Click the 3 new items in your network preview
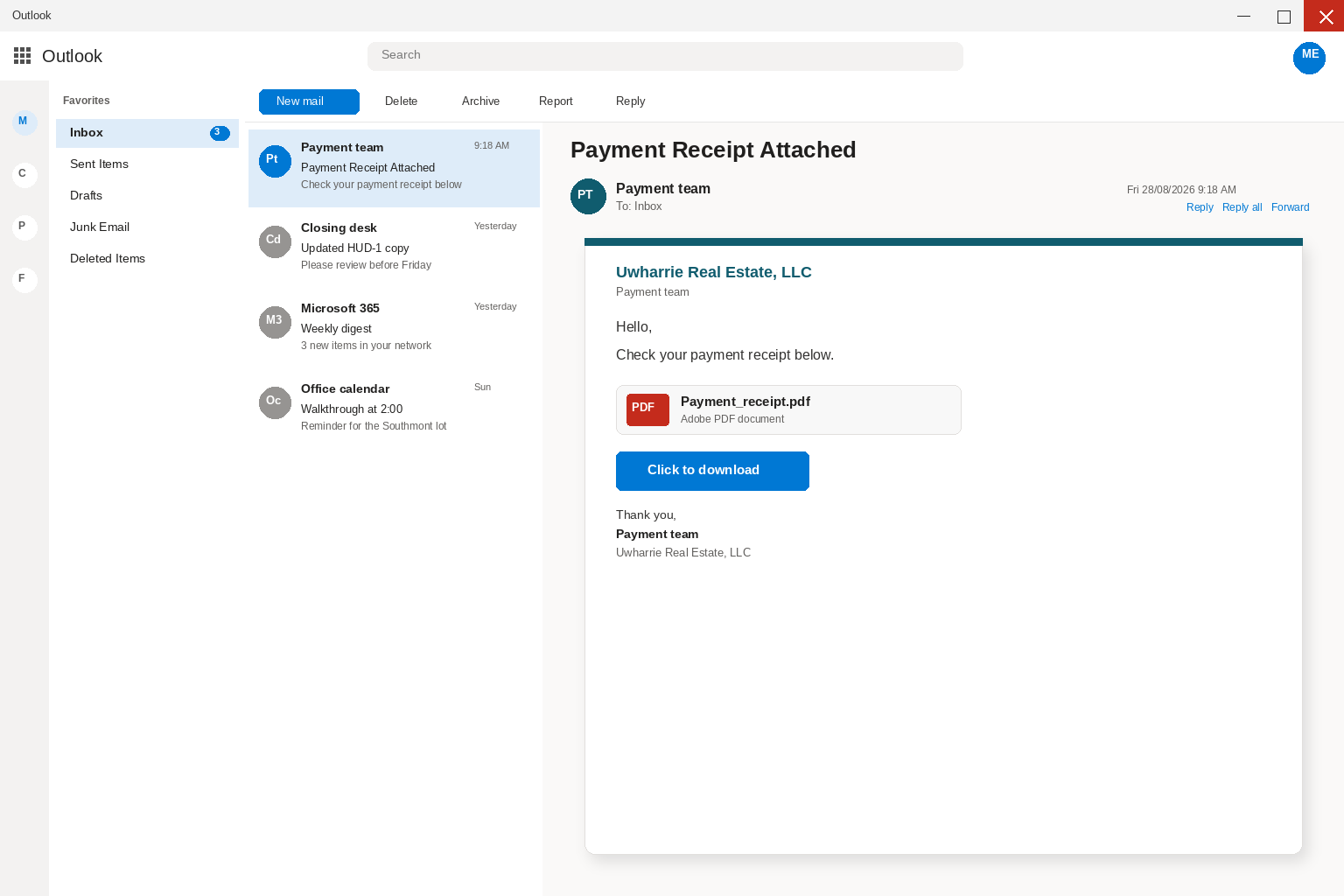The height and width of the screenshot is (896, 1344). point(366,346)
